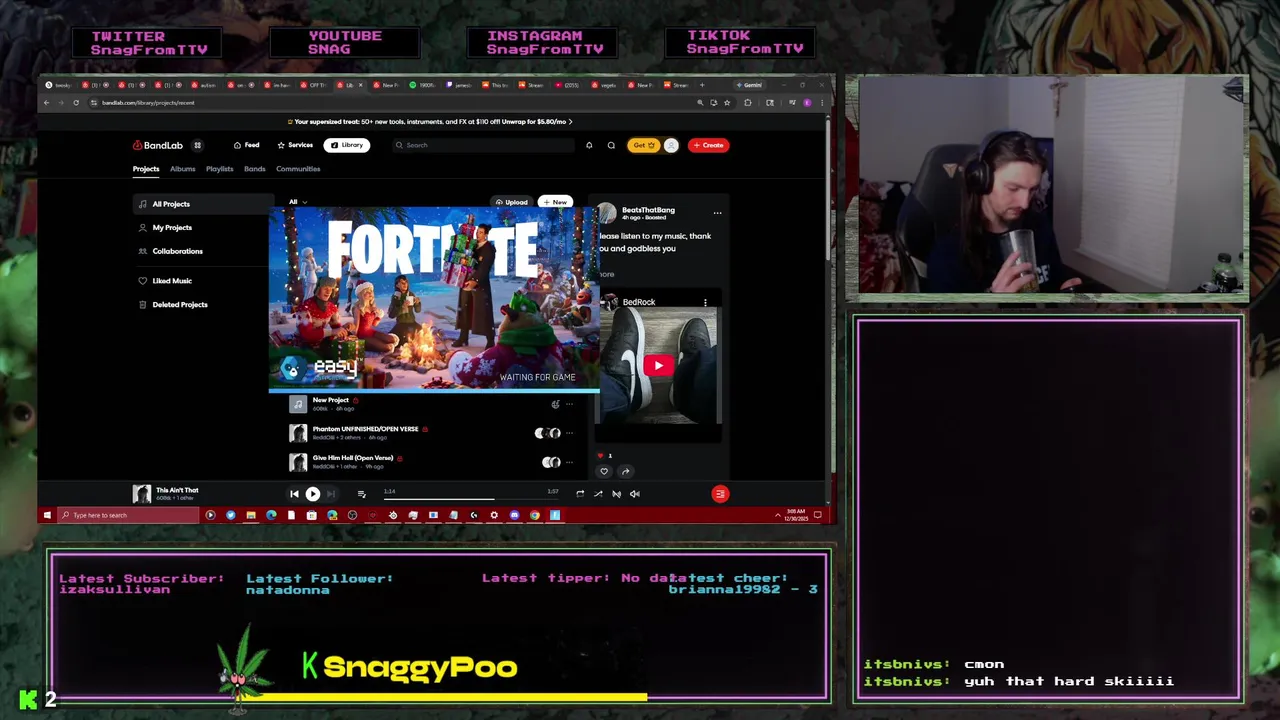This screenshot has height=720, width=1280.
Task: Go back in the browser
Action: pyautogui.click(x=46, y=102)
